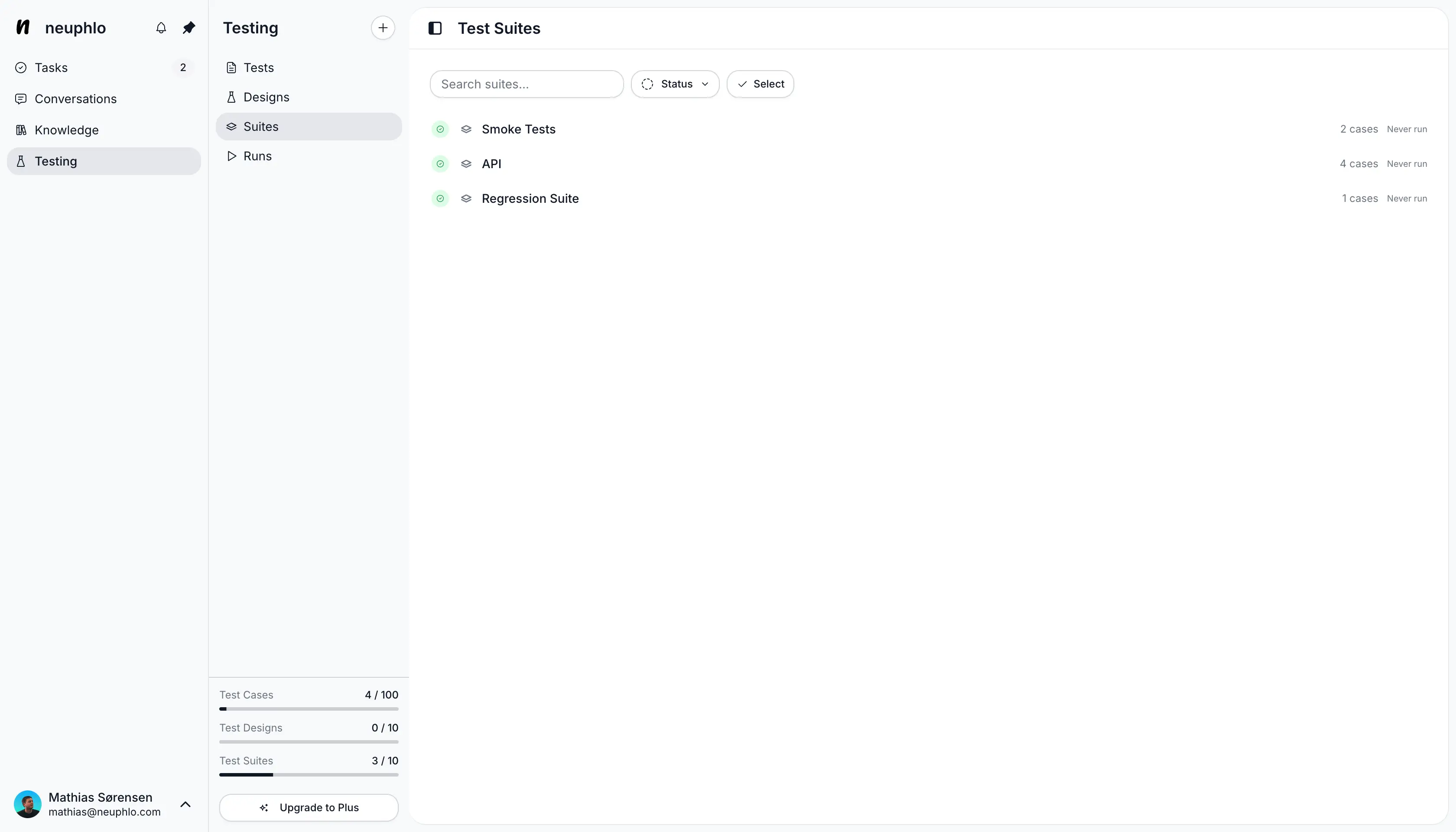
Task: Click the neuphlo logo icon
Action: point(23,27)
